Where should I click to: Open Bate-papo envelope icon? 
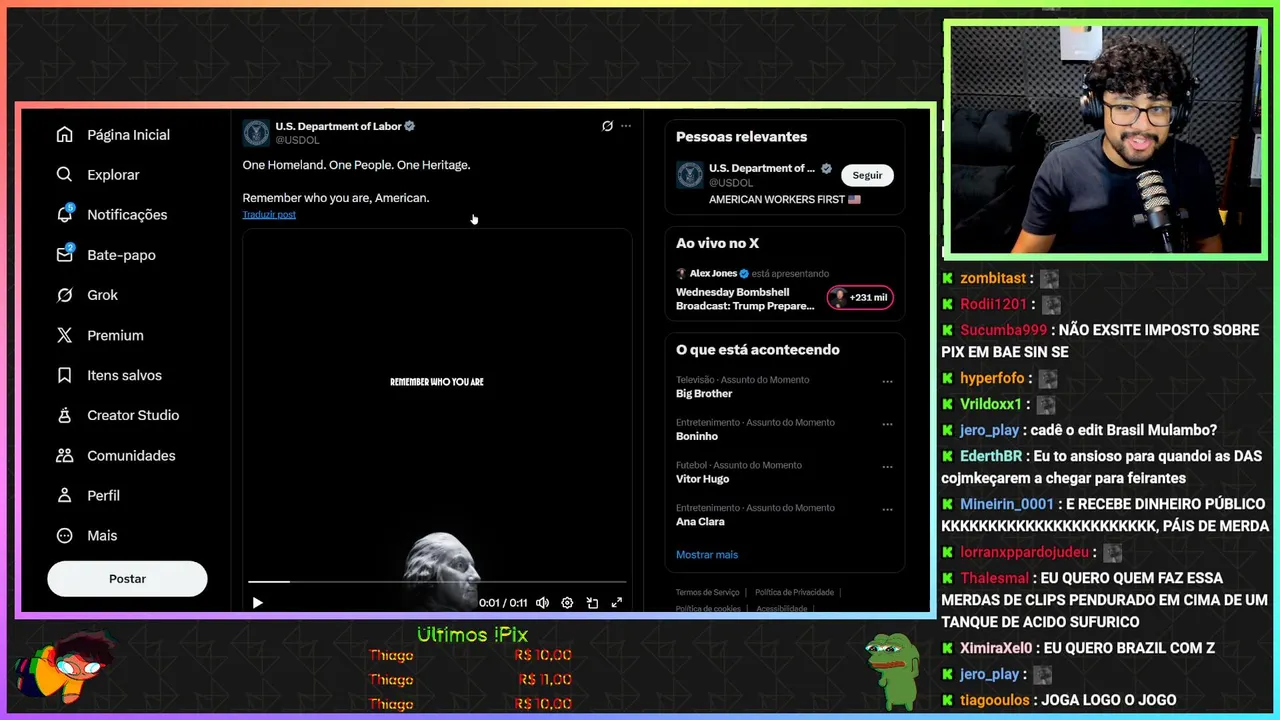tap(65, 254)
